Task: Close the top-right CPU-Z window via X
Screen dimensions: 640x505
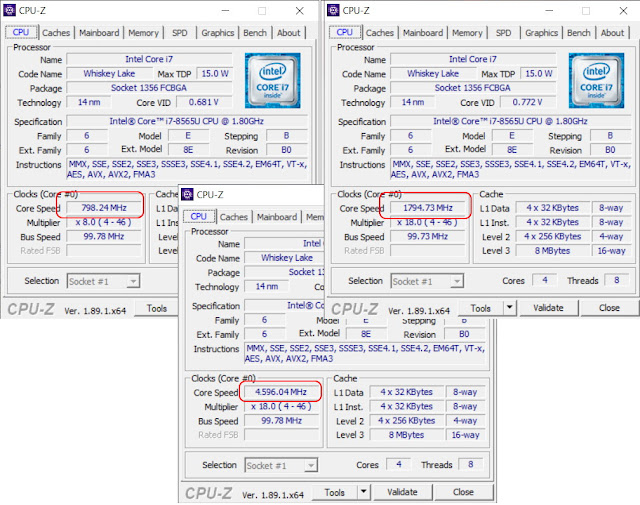Action: (x=623, y=11)
